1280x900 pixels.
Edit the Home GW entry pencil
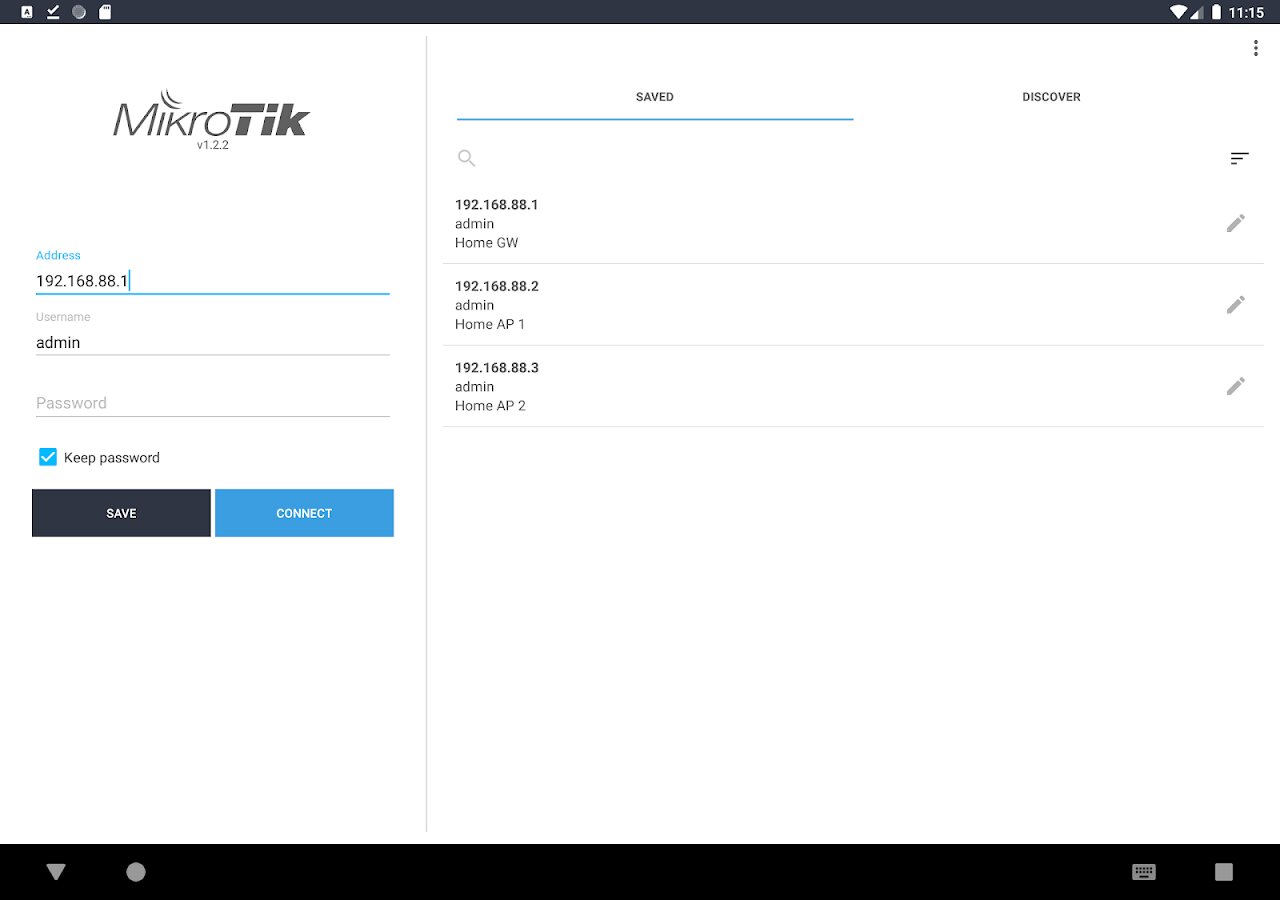point(1236,223)
